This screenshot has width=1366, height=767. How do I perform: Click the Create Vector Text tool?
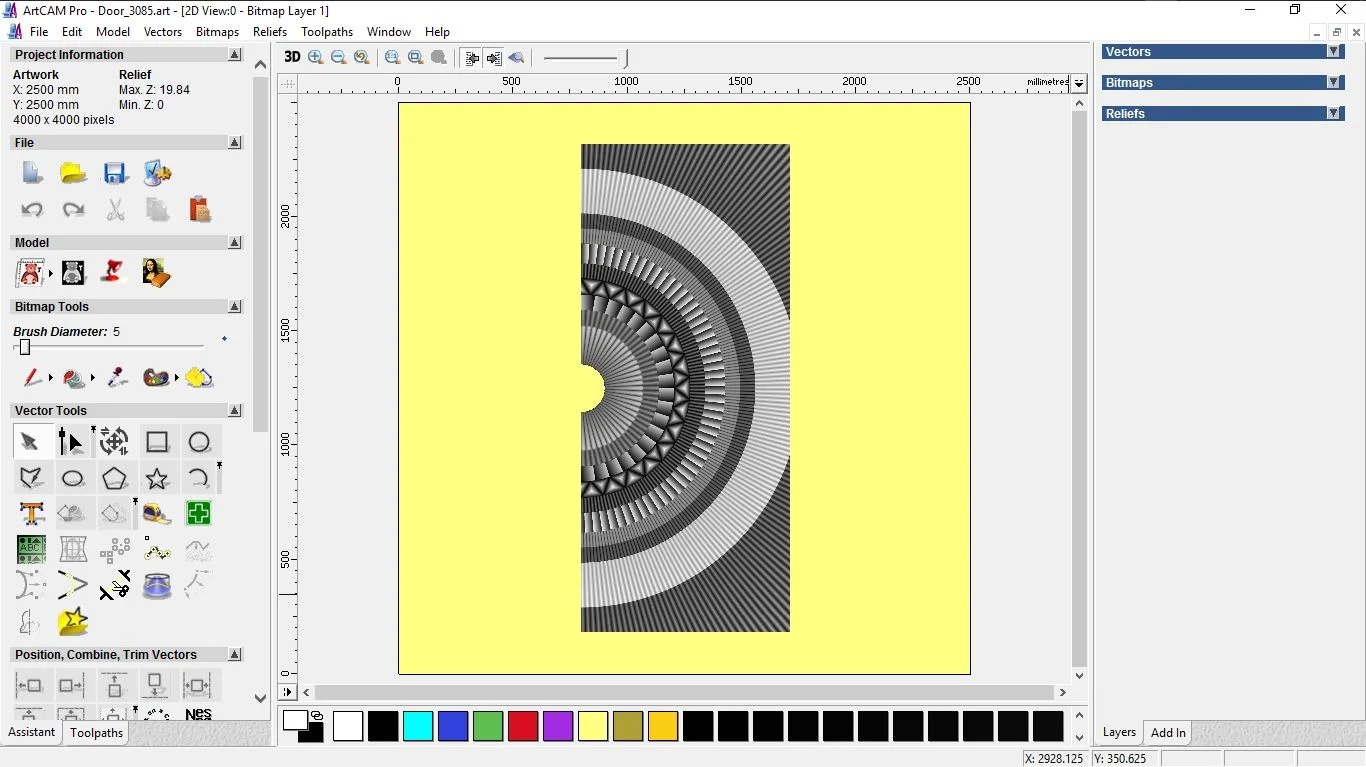31,514
